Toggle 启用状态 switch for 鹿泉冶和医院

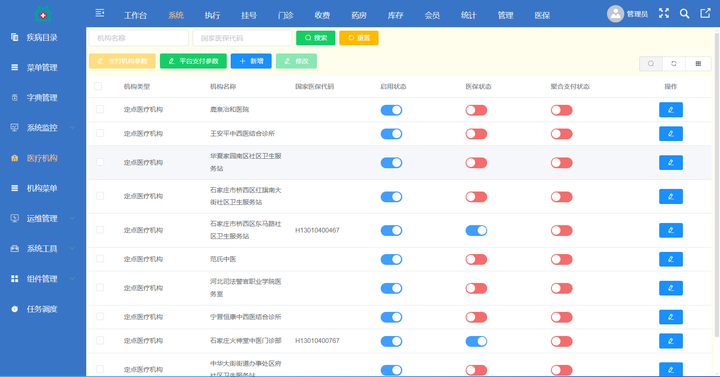(x=391, y=110)
